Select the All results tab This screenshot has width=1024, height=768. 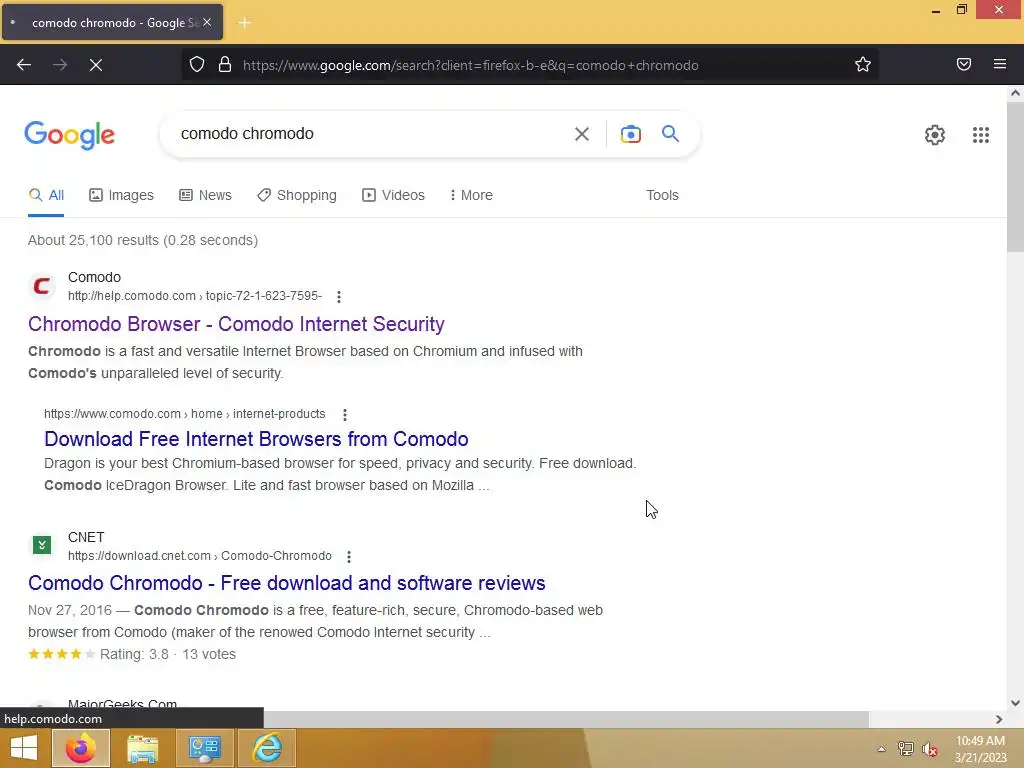click(x=46, y=195)
